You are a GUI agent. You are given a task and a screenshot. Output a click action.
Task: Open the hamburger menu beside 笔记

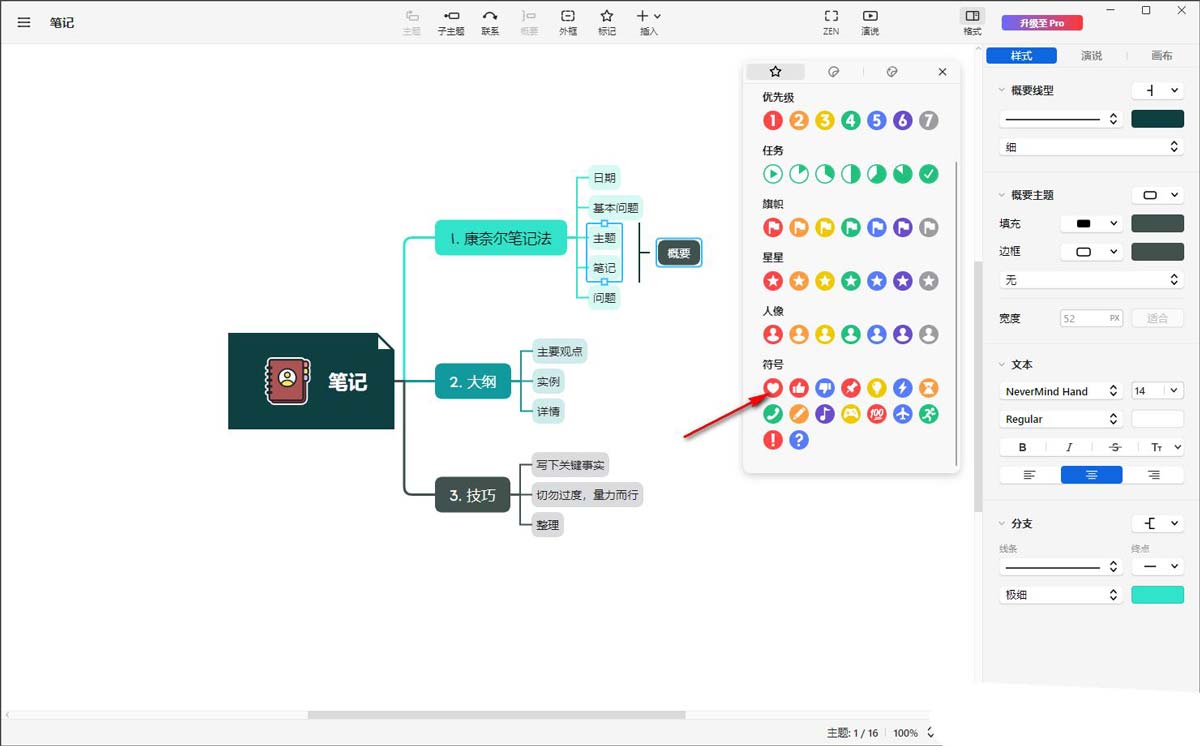[24, 22]
